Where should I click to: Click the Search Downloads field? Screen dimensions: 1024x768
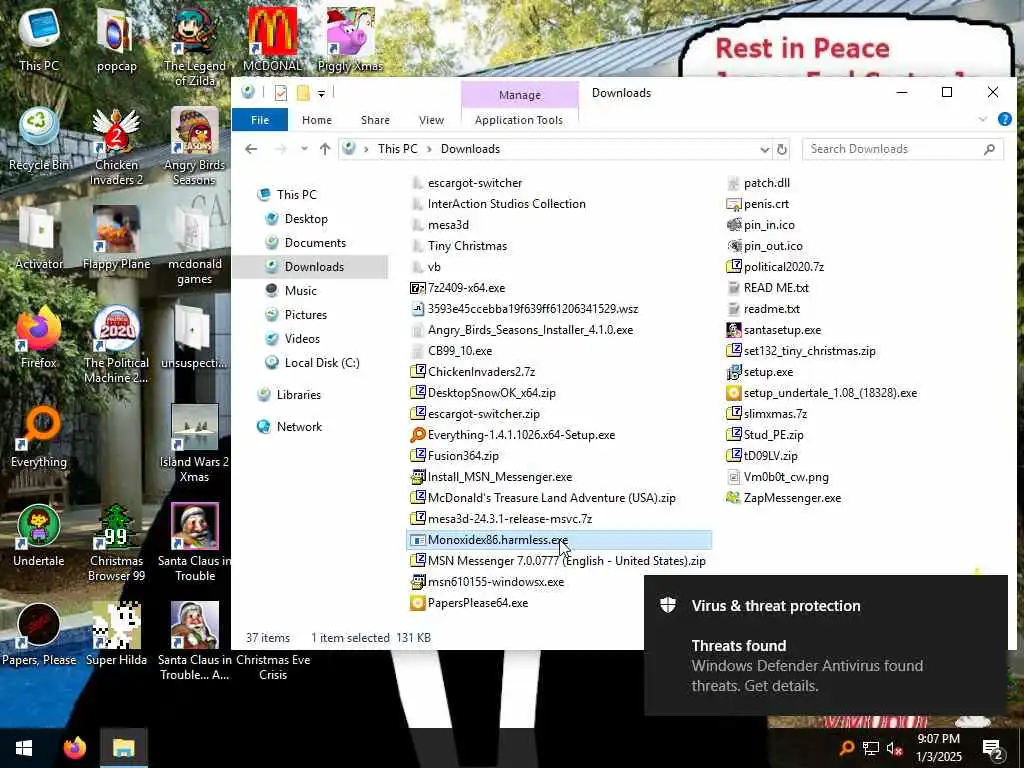click(x=902, y=149)
